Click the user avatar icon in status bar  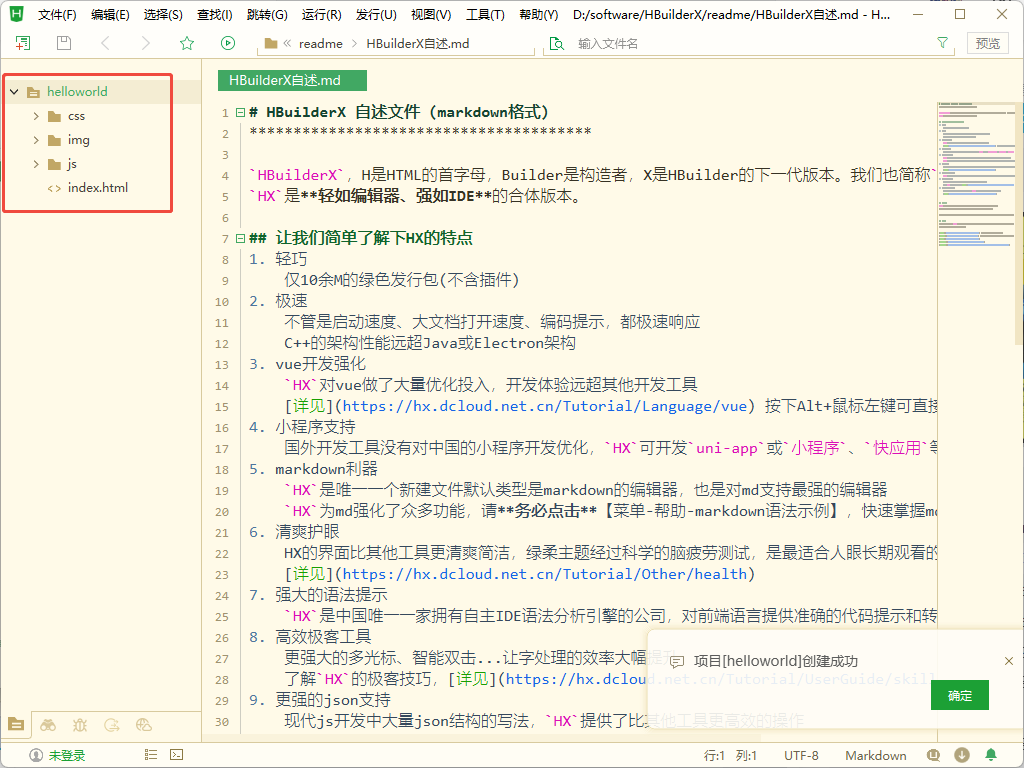[37, 756]
